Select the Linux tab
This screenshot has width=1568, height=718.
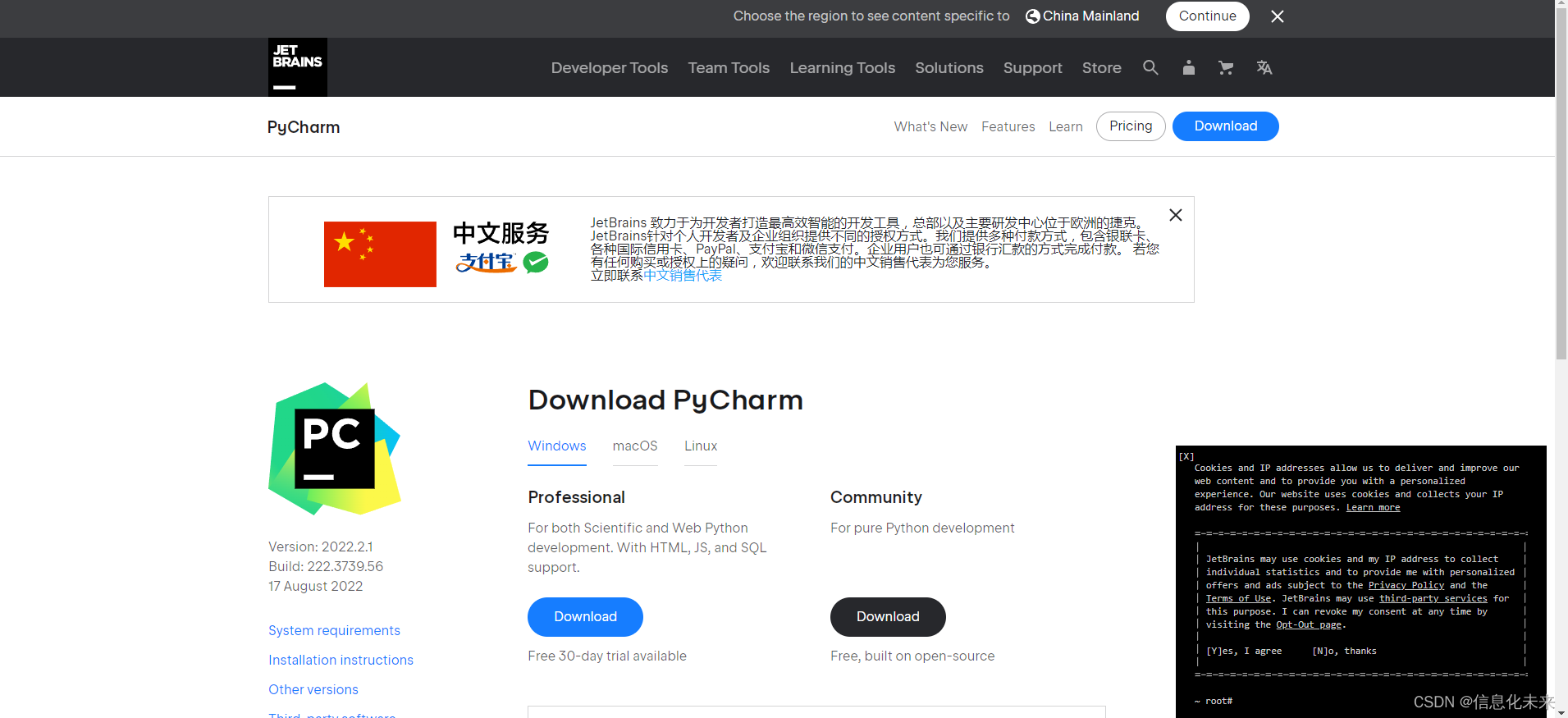pyautogui.click(x=701, y=446)
